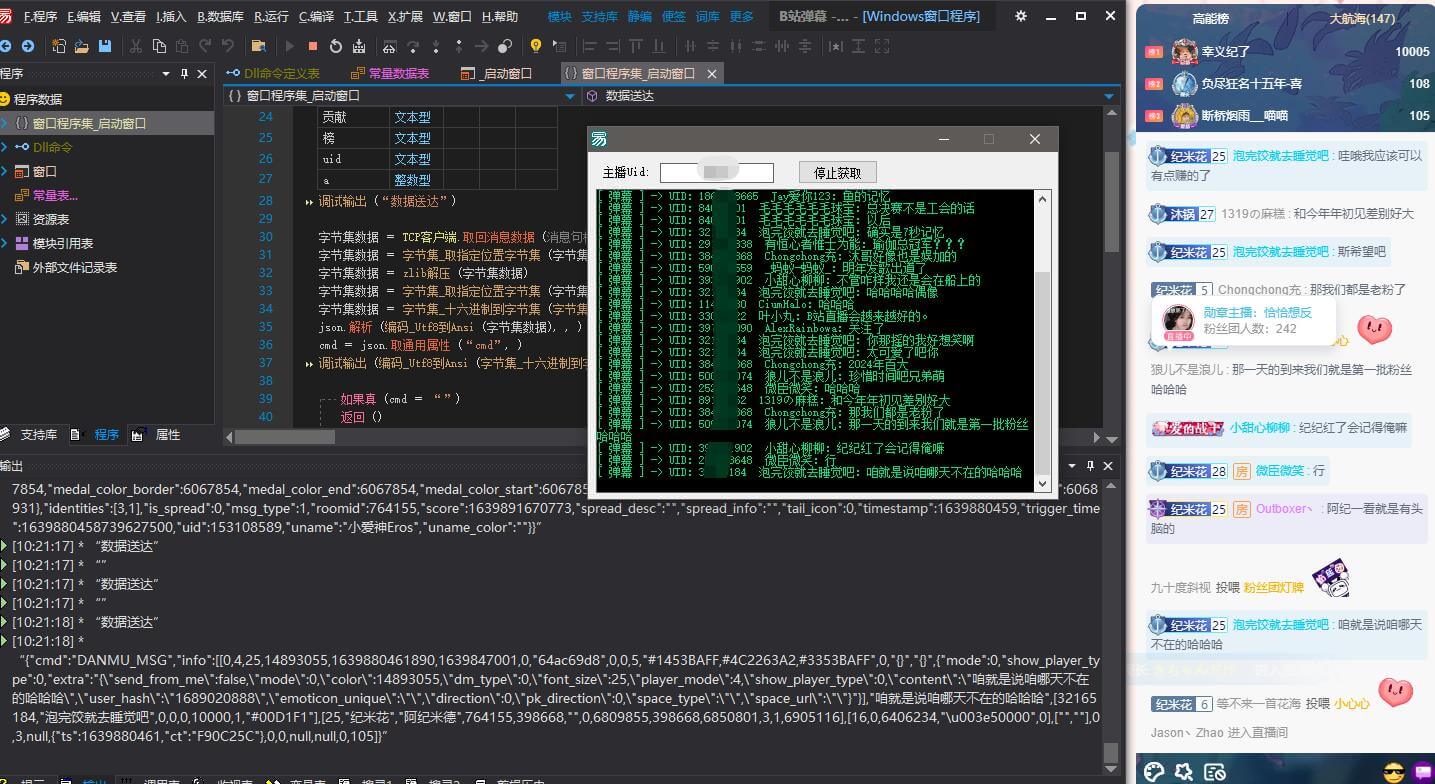Toggle pin on the 程序 panel
The height and width of the screenshot is (784, 1435).
click(184, 74)
